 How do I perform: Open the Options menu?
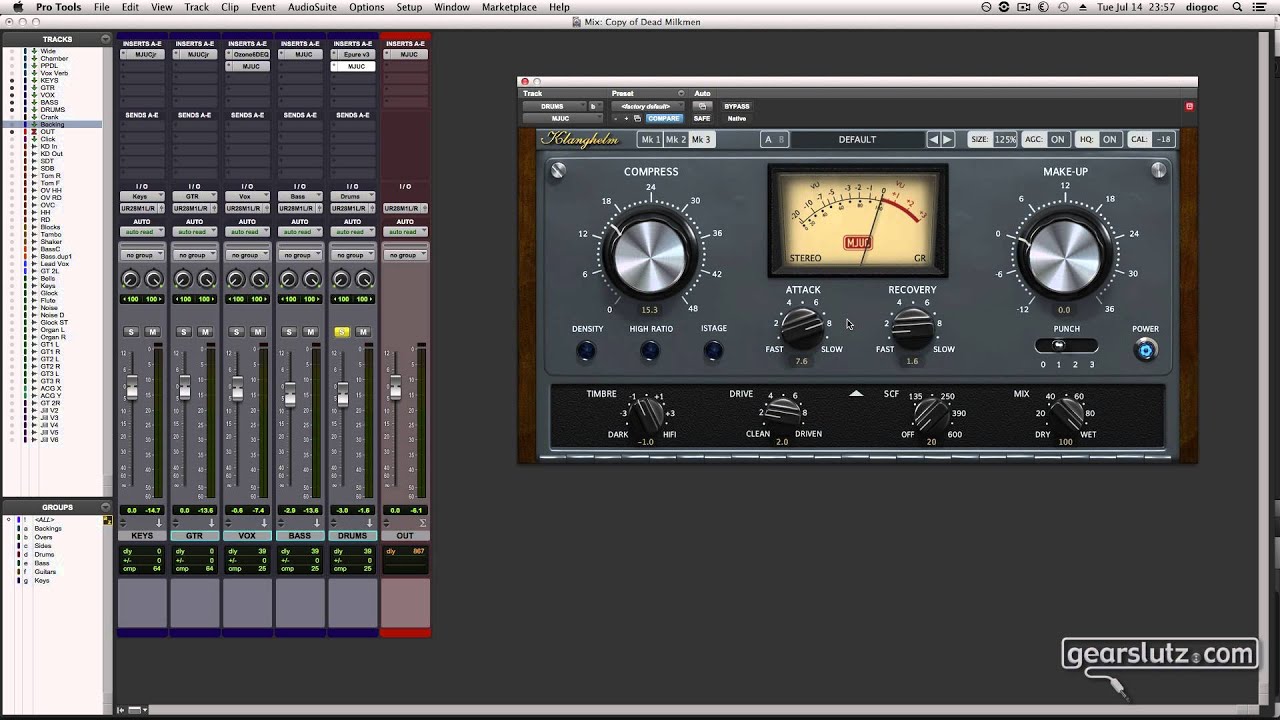pyautogui.click(x=367, y=7)
